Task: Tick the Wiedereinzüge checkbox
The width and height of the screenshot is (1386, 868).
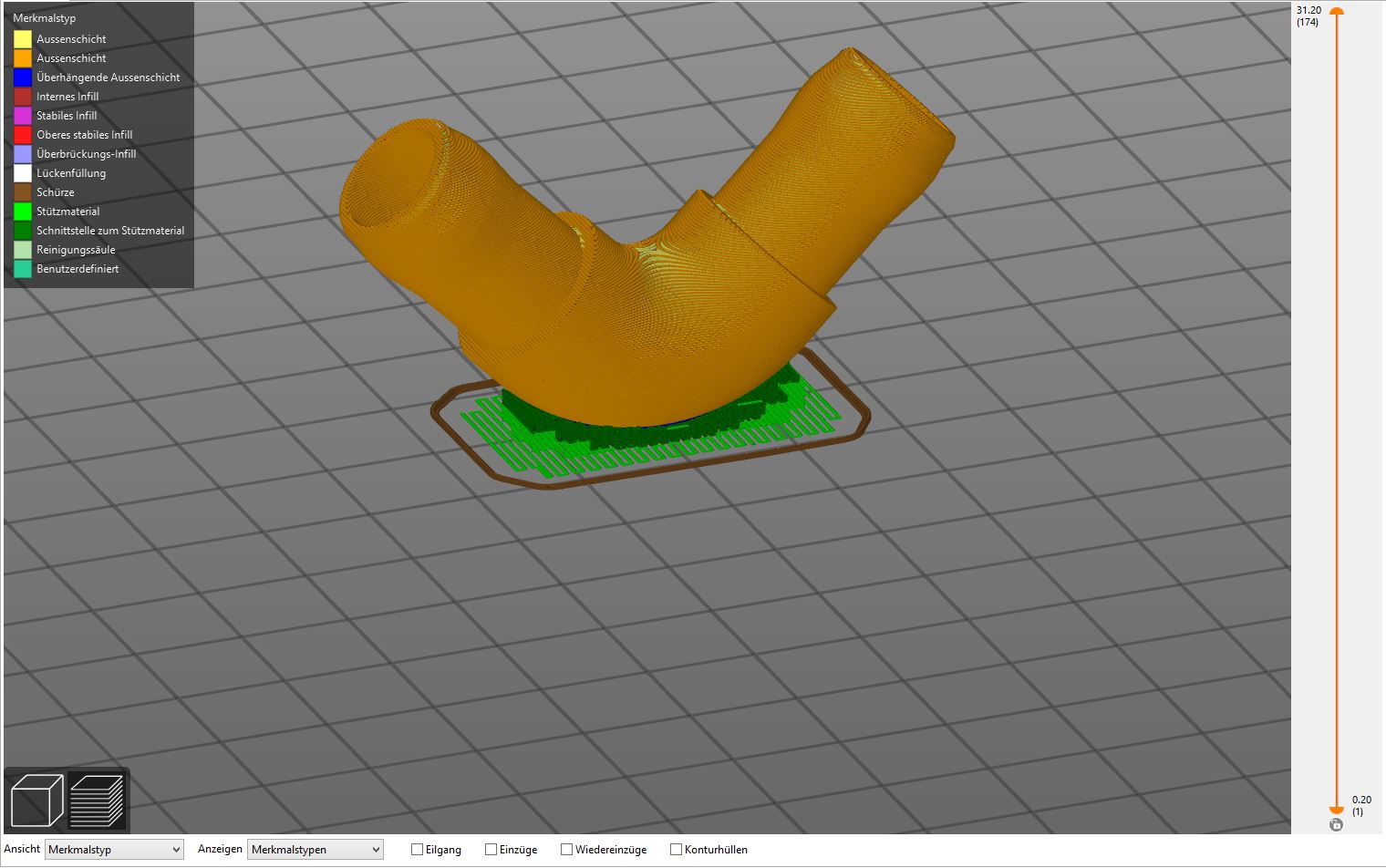Action: (566, 850)
